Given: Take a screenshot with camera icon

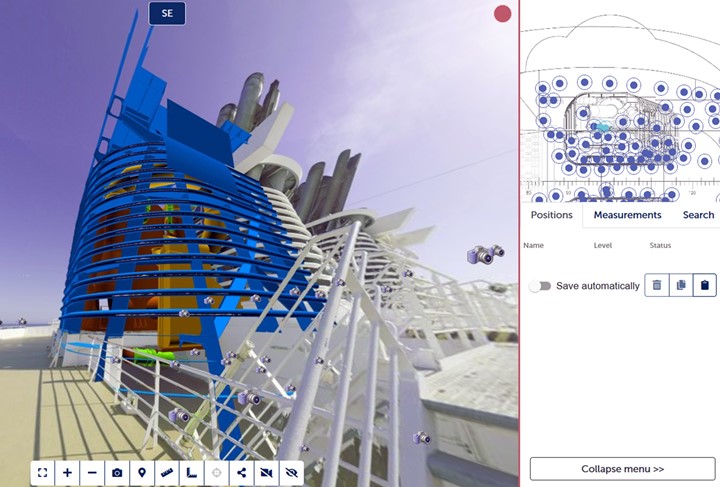Looking at the screenshot, I should [117, 473].
